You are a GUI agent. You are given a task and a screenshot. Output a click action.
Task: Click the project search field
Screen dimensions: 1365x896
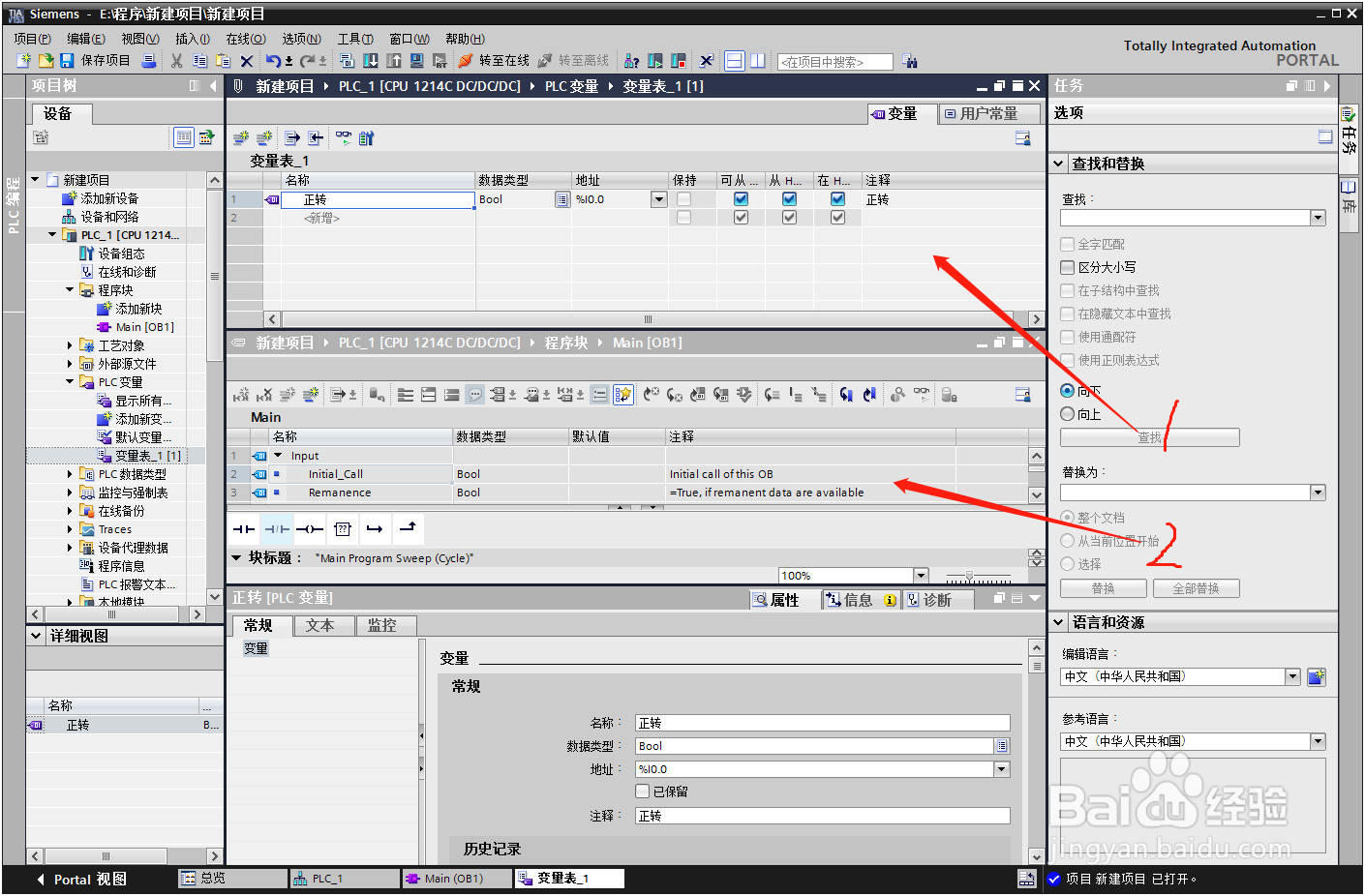tap(834, 61)
